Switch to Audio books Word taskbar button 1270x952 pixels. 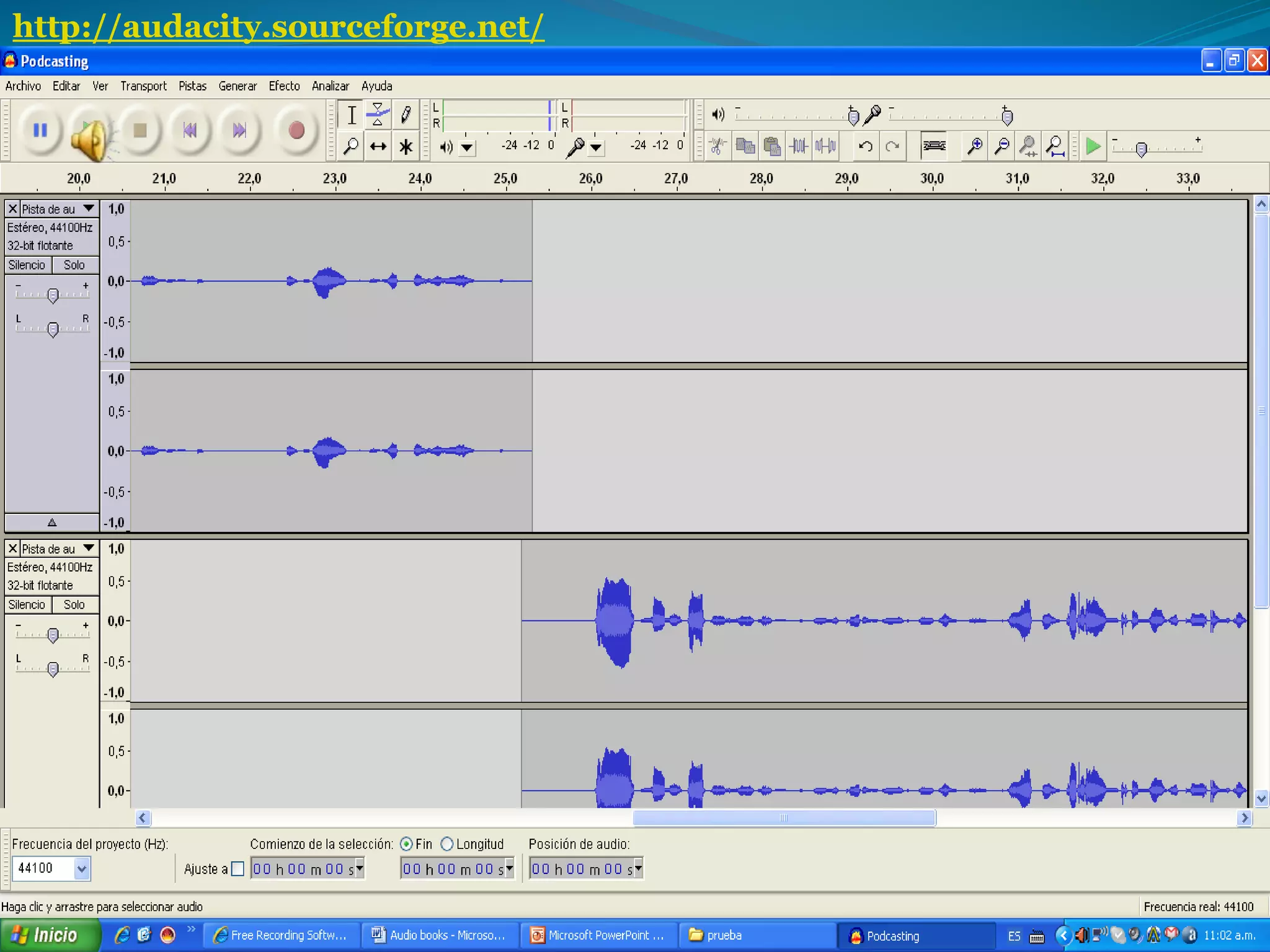(440, 935)
